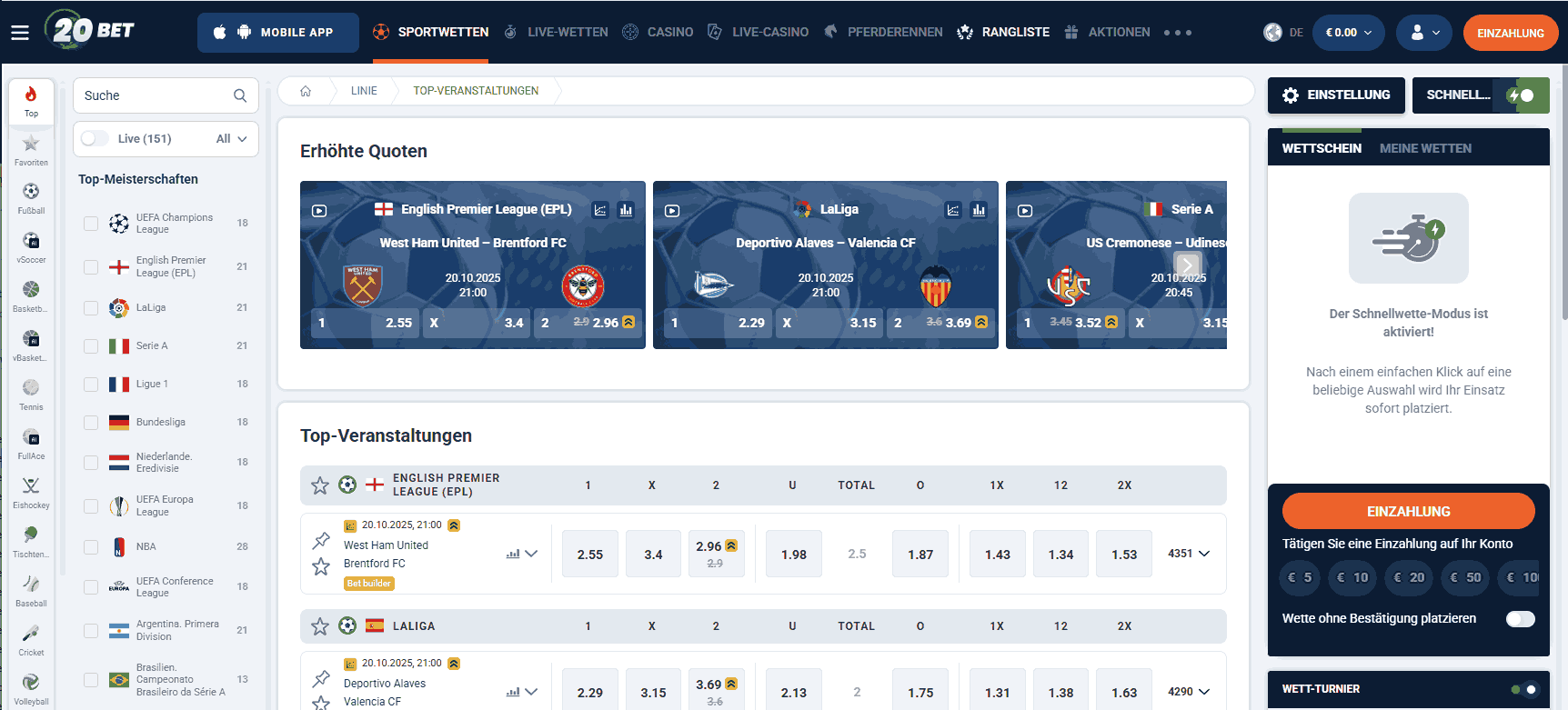This screenshot has height=710, width=1568.
Task: Select Top sports sidebar icon
Action: click(31, 101)
